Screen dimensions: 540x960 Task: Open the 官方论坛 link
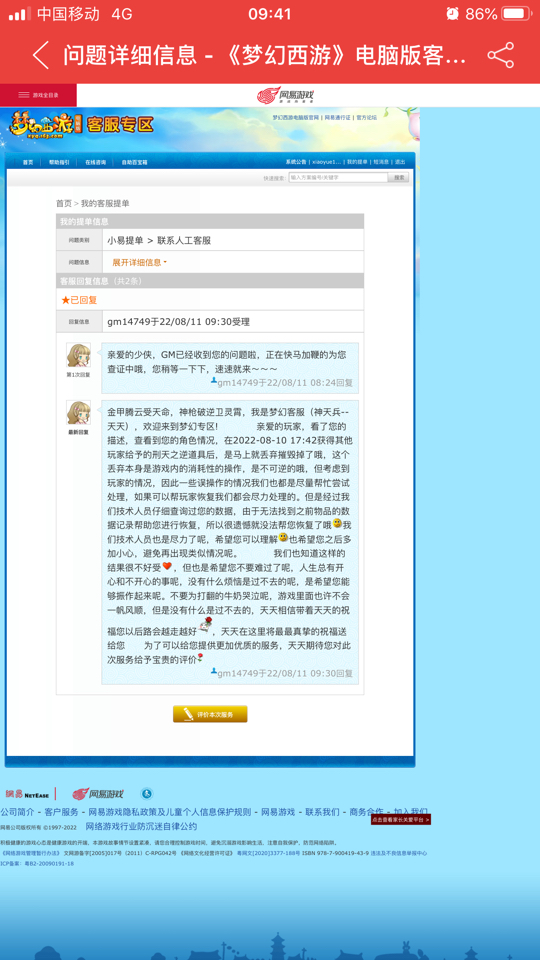367,117
